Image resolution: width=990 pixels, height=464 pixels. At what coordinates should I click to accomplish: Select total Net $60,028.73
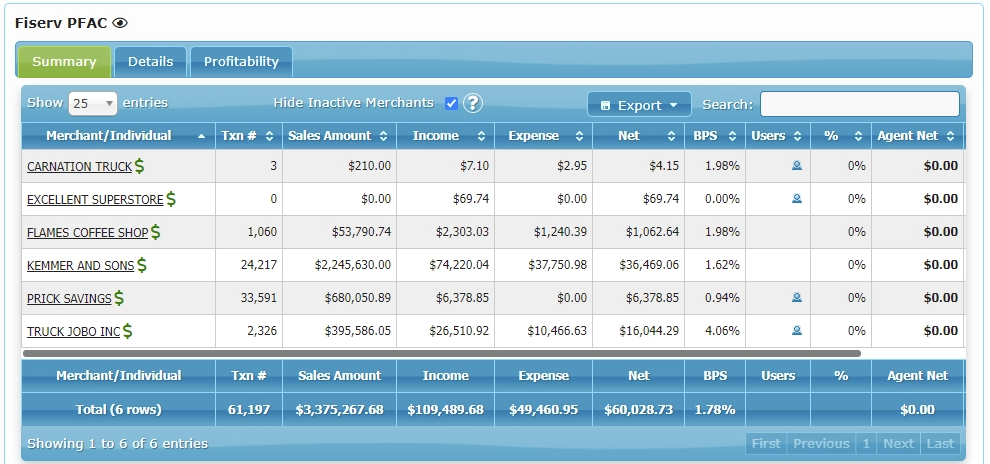(638, 410)
